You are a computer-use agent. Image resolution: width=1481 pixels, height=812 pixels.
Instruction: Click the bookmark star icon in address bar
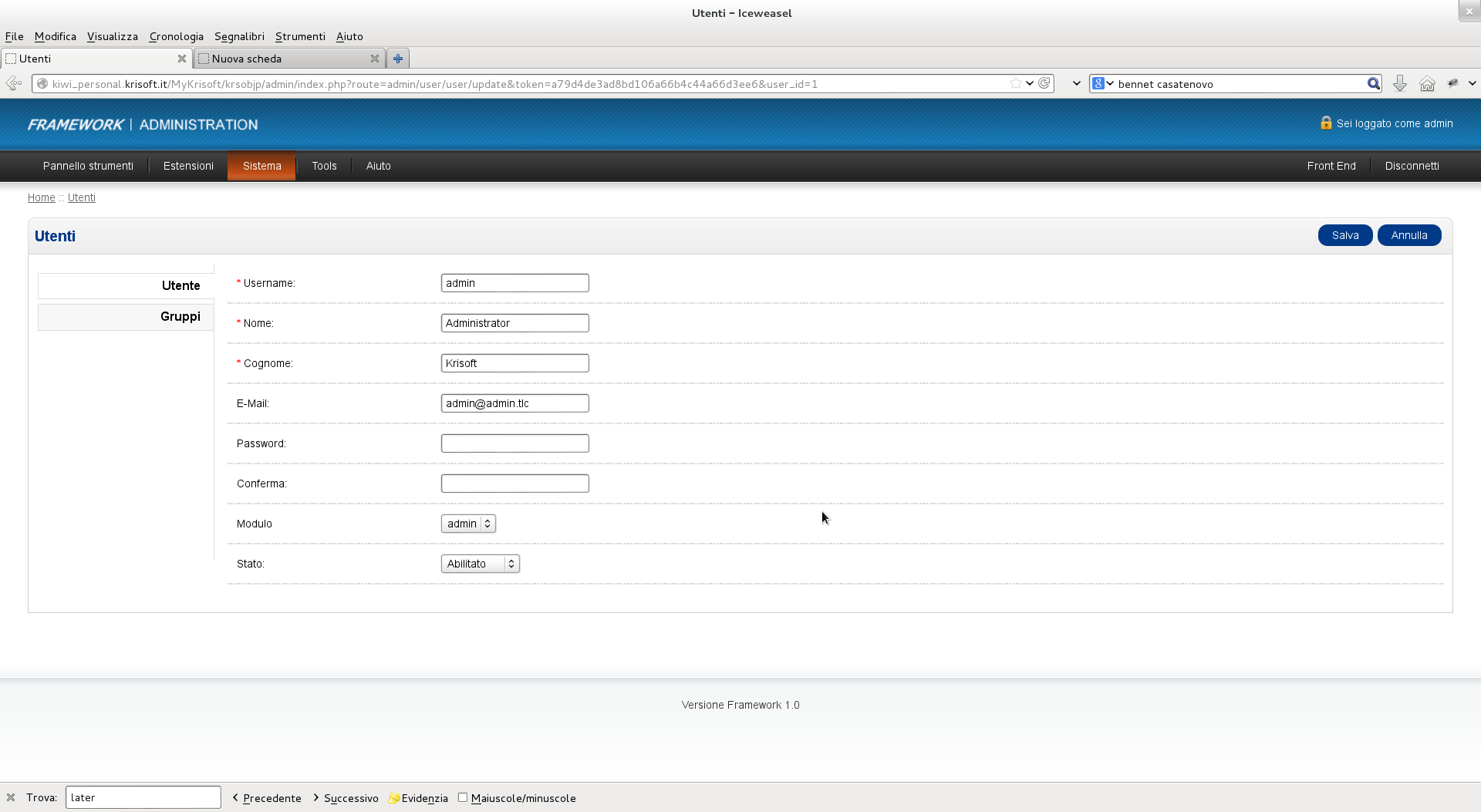coord(1014,83)
